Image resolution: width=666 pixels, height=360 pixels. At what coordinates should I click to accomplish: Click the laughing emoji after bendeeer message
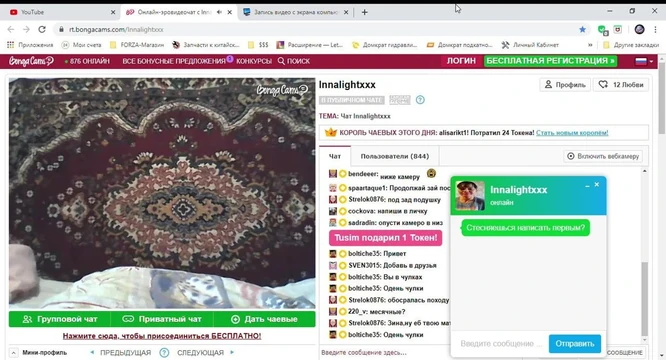(x=431, y=173)
